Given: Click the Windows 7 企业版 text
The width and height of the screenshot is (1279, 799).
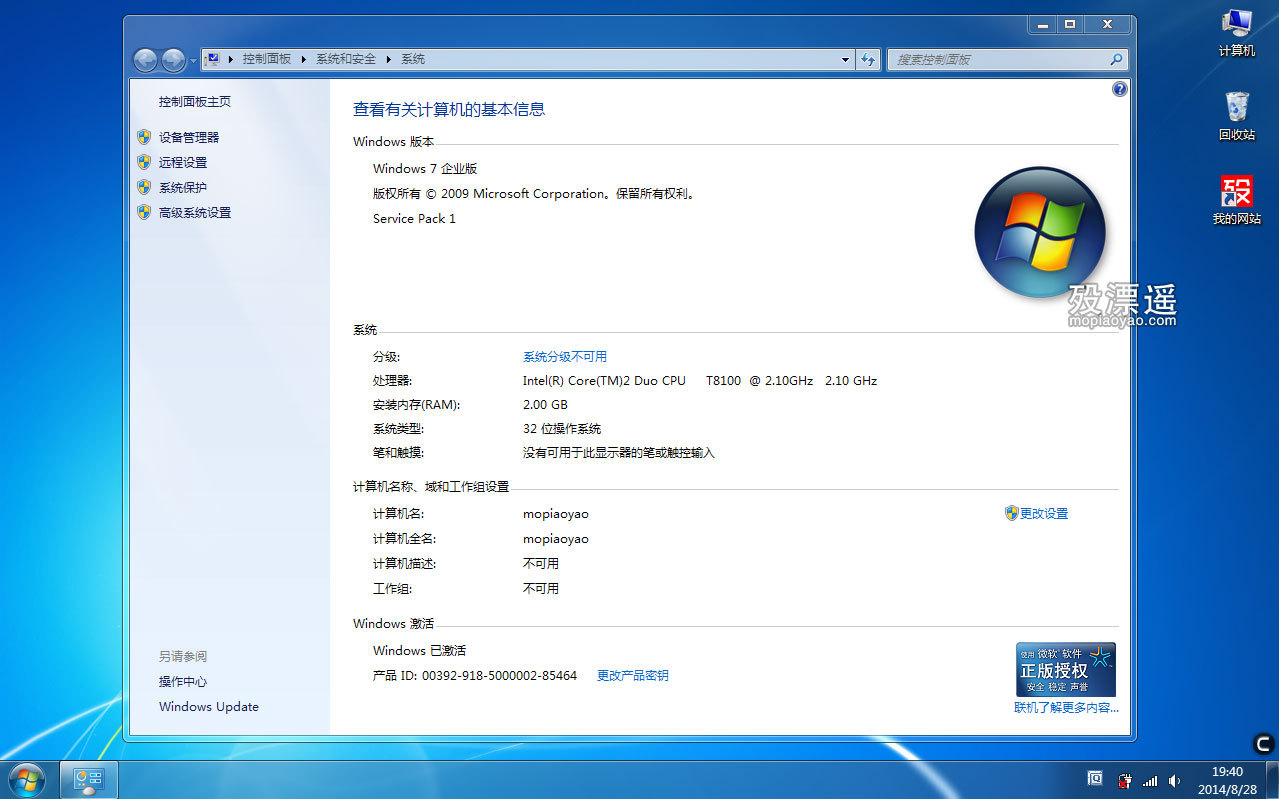Looking at the screenshot, I should [x=425, y=168].
